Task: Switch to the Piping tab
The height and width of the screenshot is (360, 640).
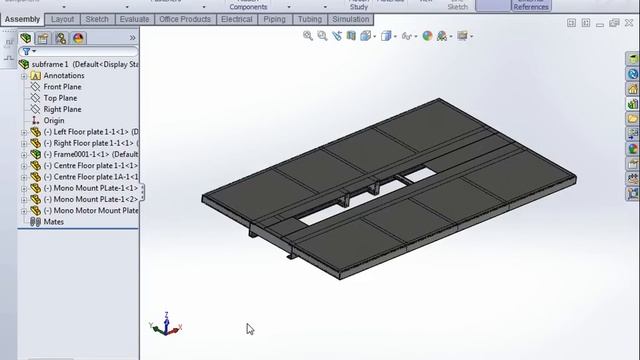Action: pos(274,19)
